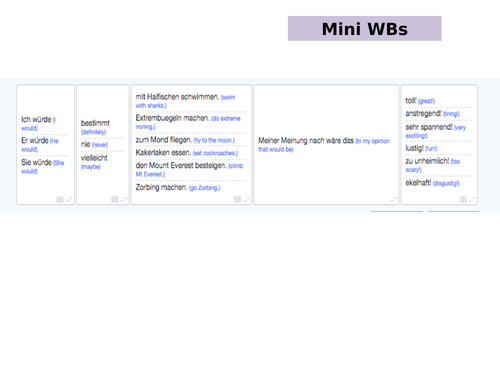Click the swap arrows icon in the 'Meiner Meinung' card
Image resolution: width=500 pixels, height=375 pixels.
(x=394, y=199)
